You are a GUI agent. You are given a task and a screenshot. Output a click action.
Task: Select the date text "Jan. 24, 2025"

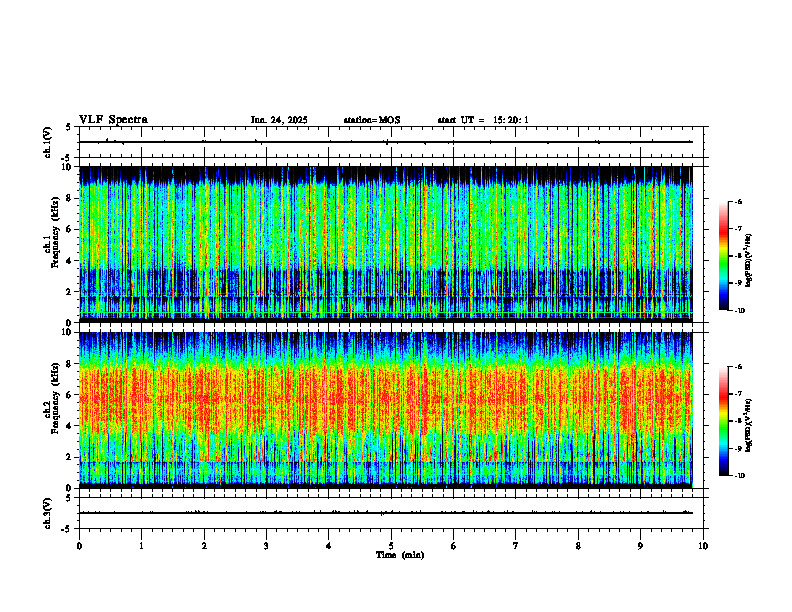click(279, 120)
